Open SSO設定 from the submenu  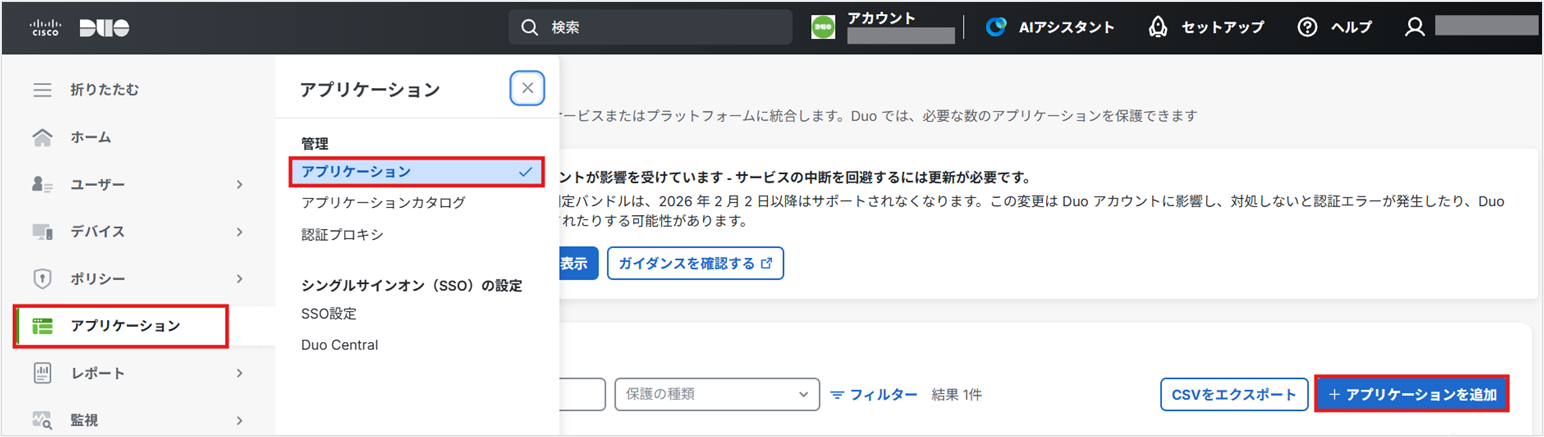pyautogui.click(x=329, y=313)
